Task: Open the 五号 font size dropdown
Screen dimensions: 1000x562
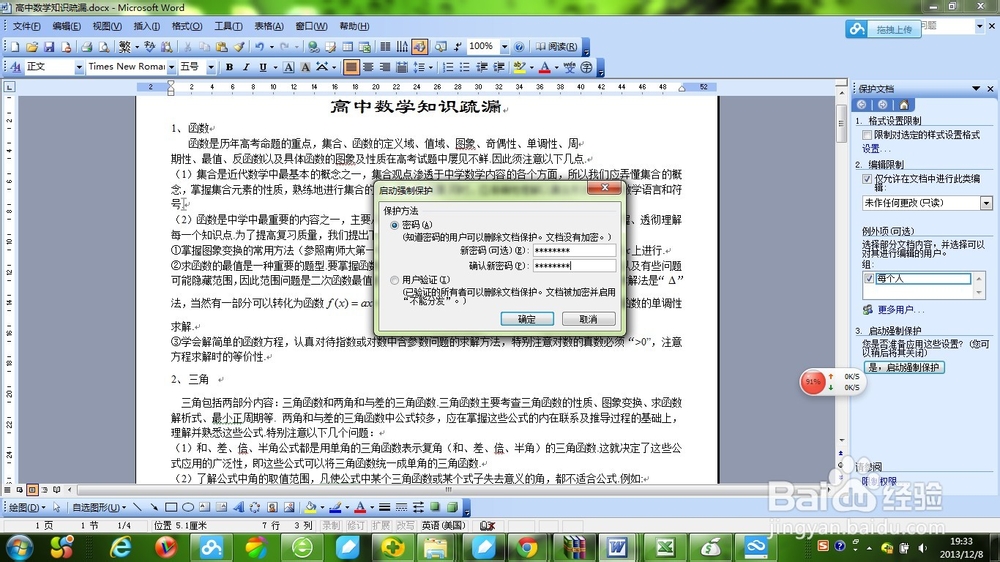Action: (x=210, y=67)
